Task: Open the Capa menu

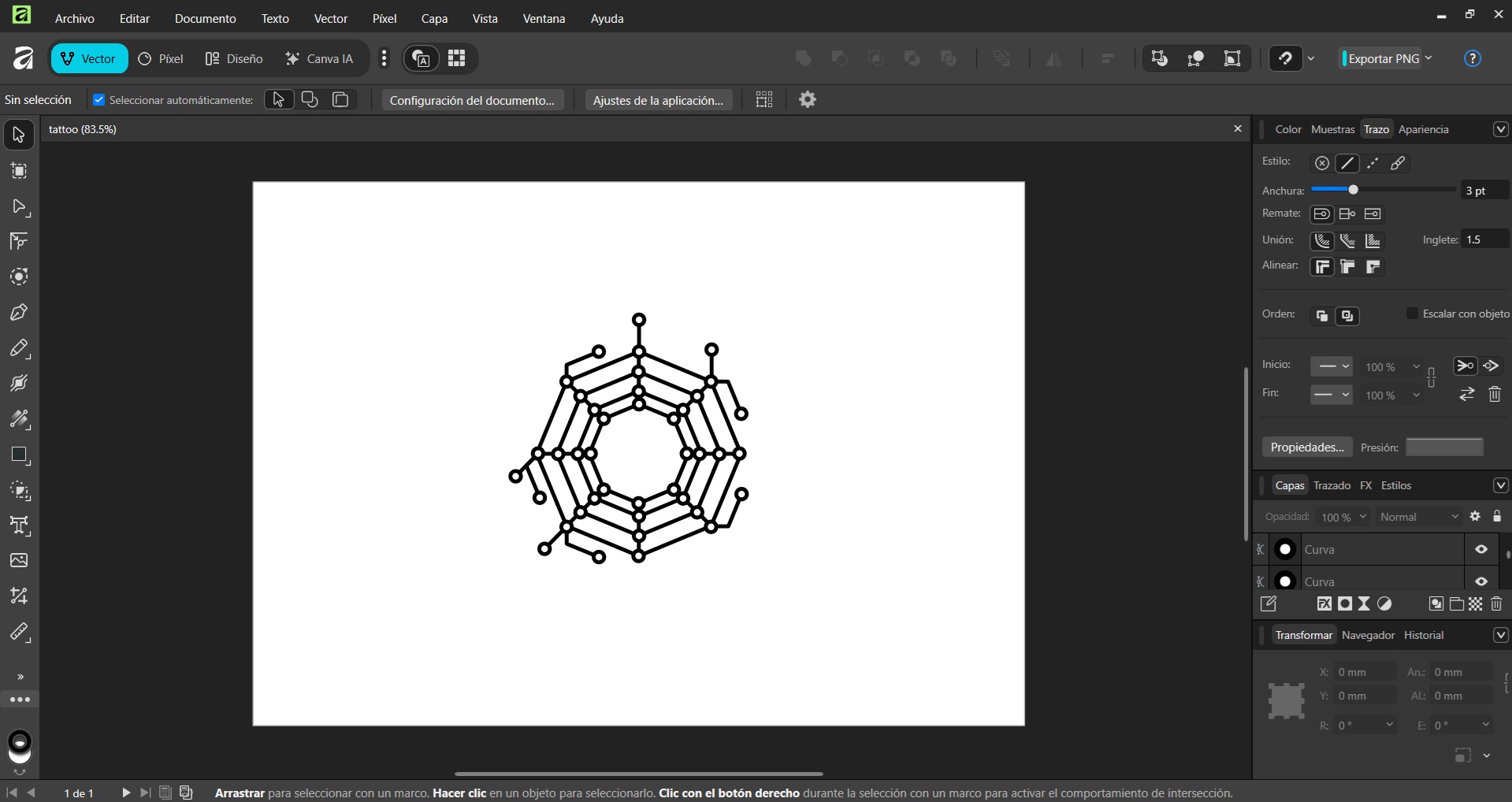Action: pyautogui.click(x=434, y=18)
